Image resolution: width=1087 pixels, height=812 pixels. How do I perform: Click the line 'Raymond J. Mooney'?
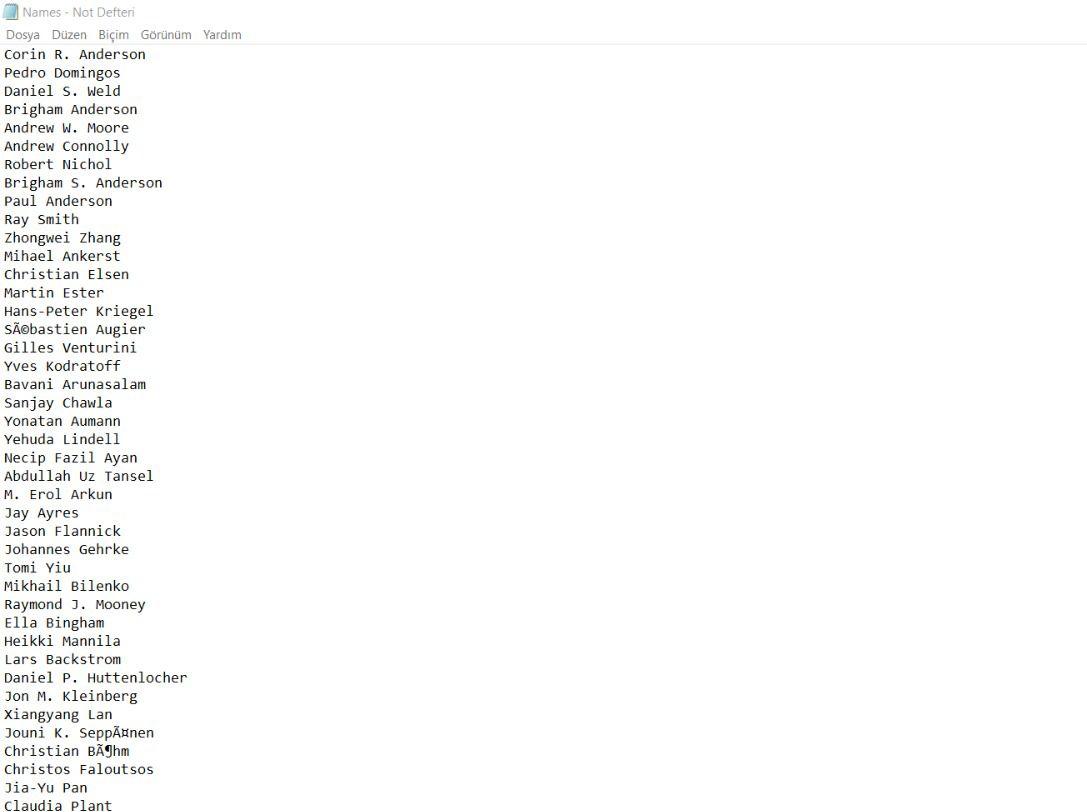point(75,605)
